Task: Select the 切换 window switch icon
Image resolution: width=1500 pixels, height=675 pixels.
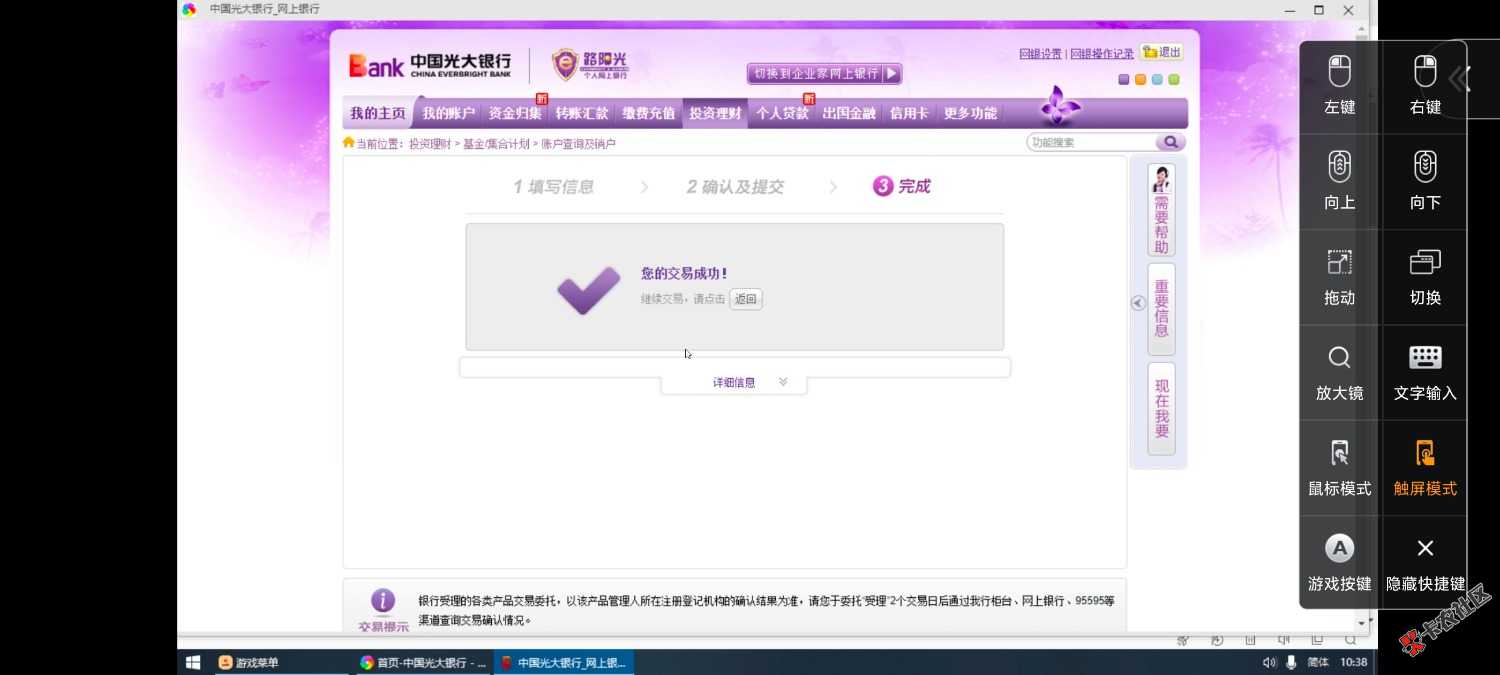Action: (1424, 275)
